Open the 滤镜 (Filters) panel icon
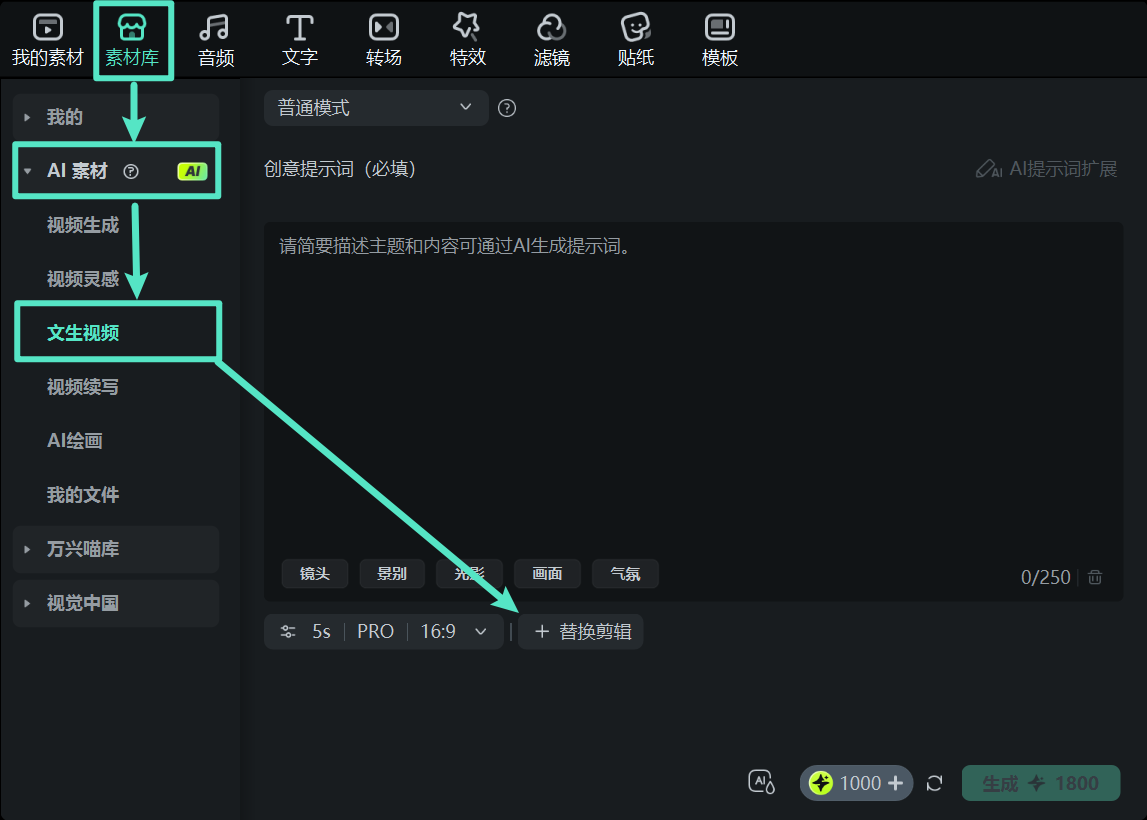The width and height of the screenshot is (1147, 820). [551, 38]
